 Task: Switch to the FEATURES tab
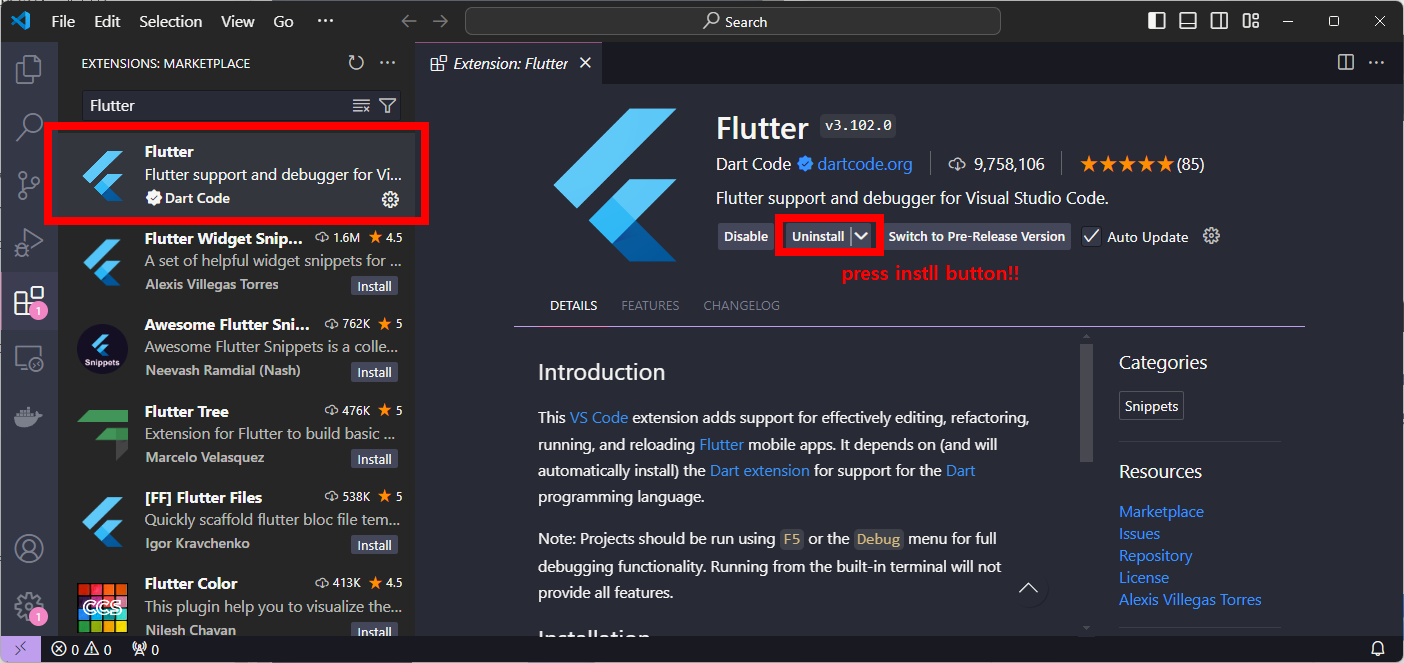(650, 306)
